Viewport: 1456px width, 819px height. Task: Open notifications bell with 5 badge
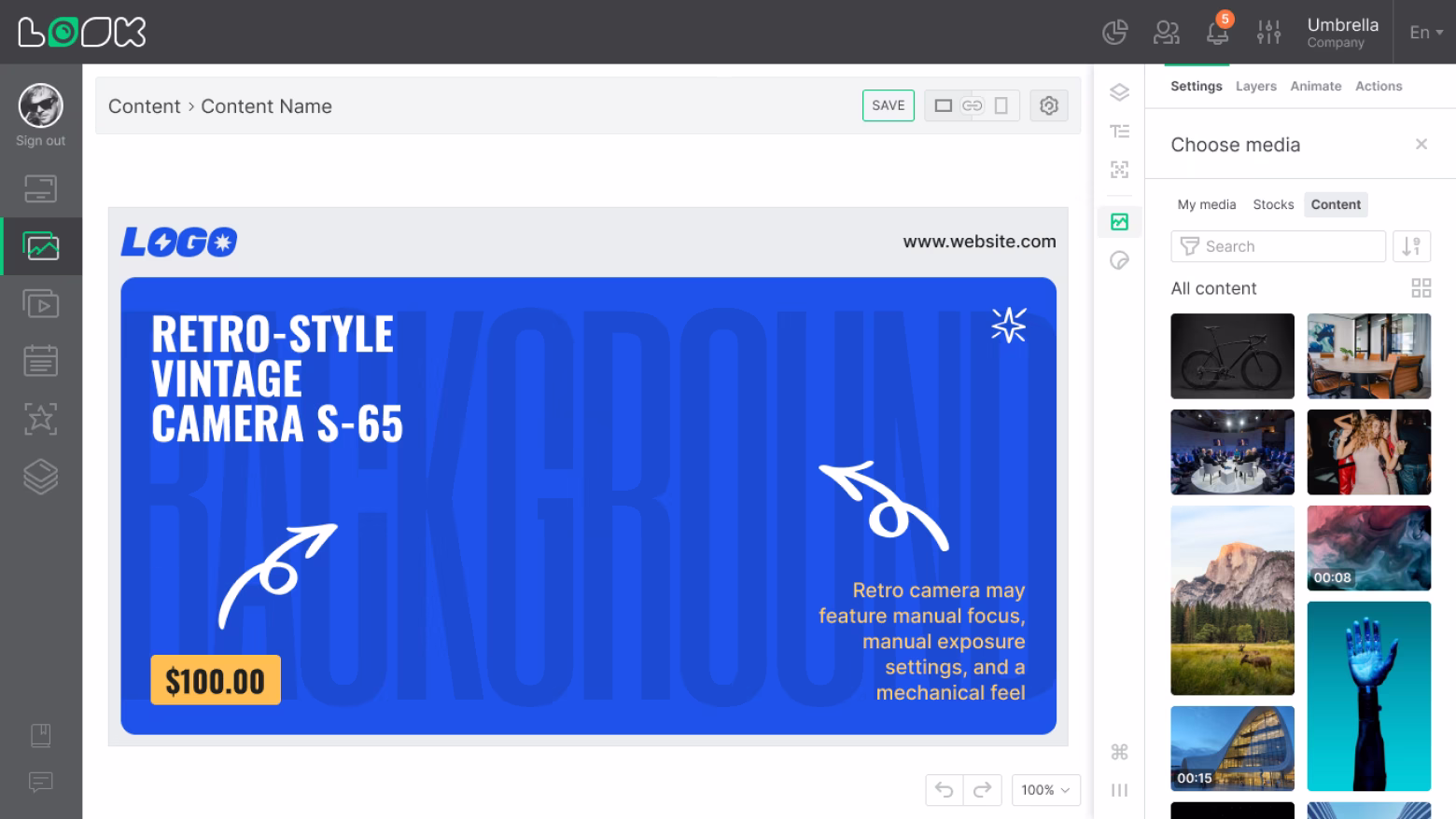[1218, 30]
